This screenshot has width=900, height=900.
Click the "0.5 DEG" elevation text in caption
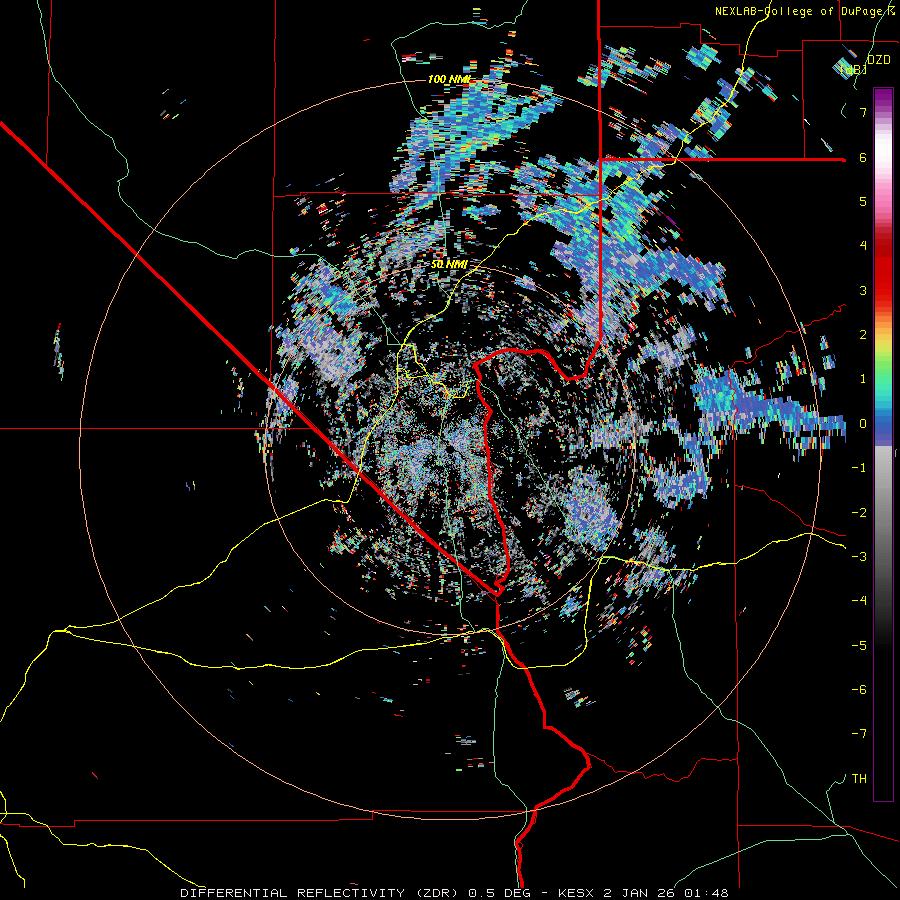499,893
